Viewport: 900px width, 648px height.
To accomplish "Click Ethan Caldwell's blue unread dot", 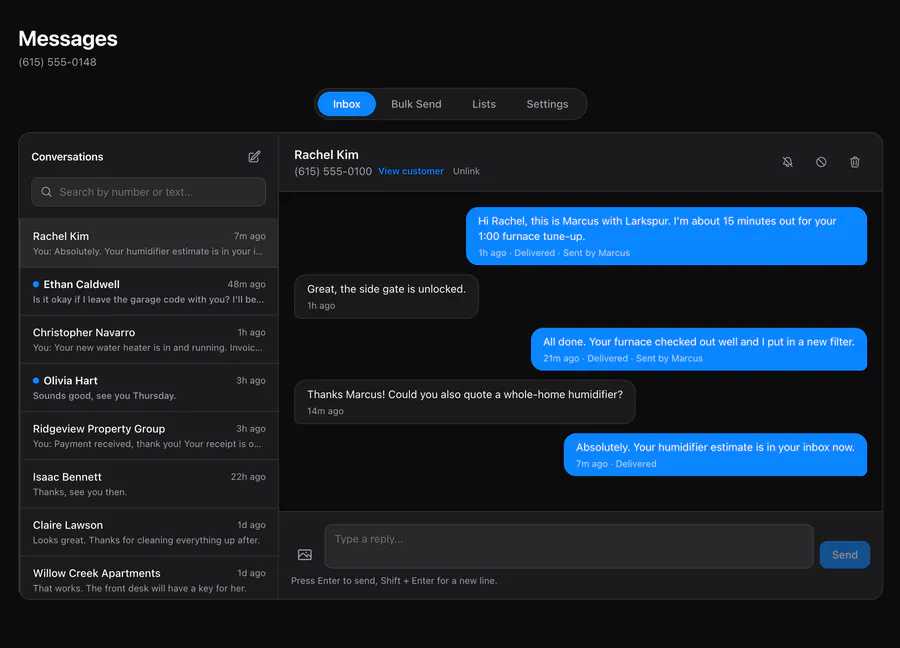I will click(x=36, y=284).
